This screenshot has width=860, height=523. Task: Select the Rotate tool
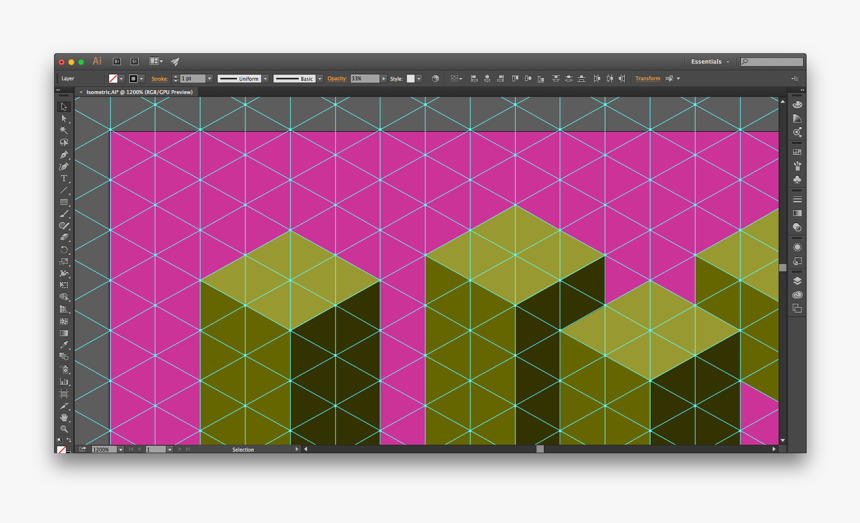(x=64, y=249)
